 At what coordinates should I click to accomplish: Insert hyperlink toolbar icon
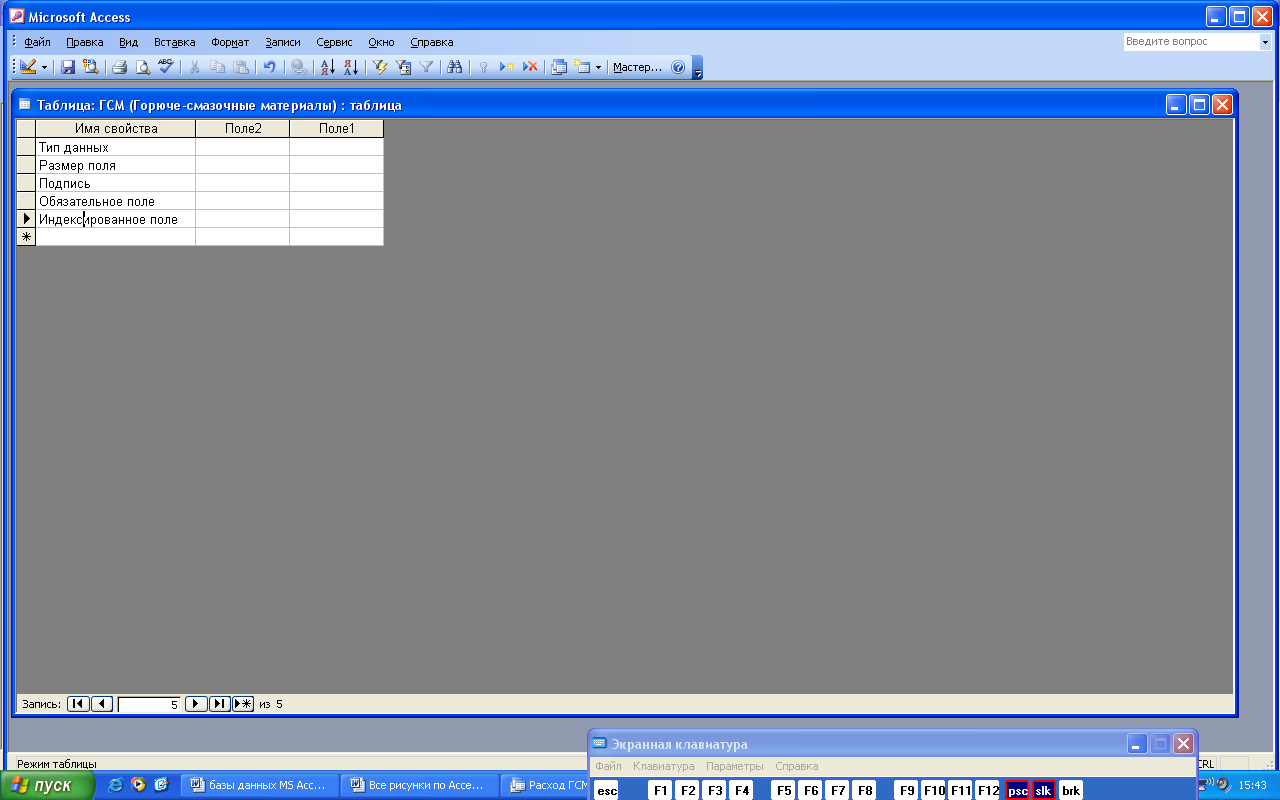pos(298,67)
